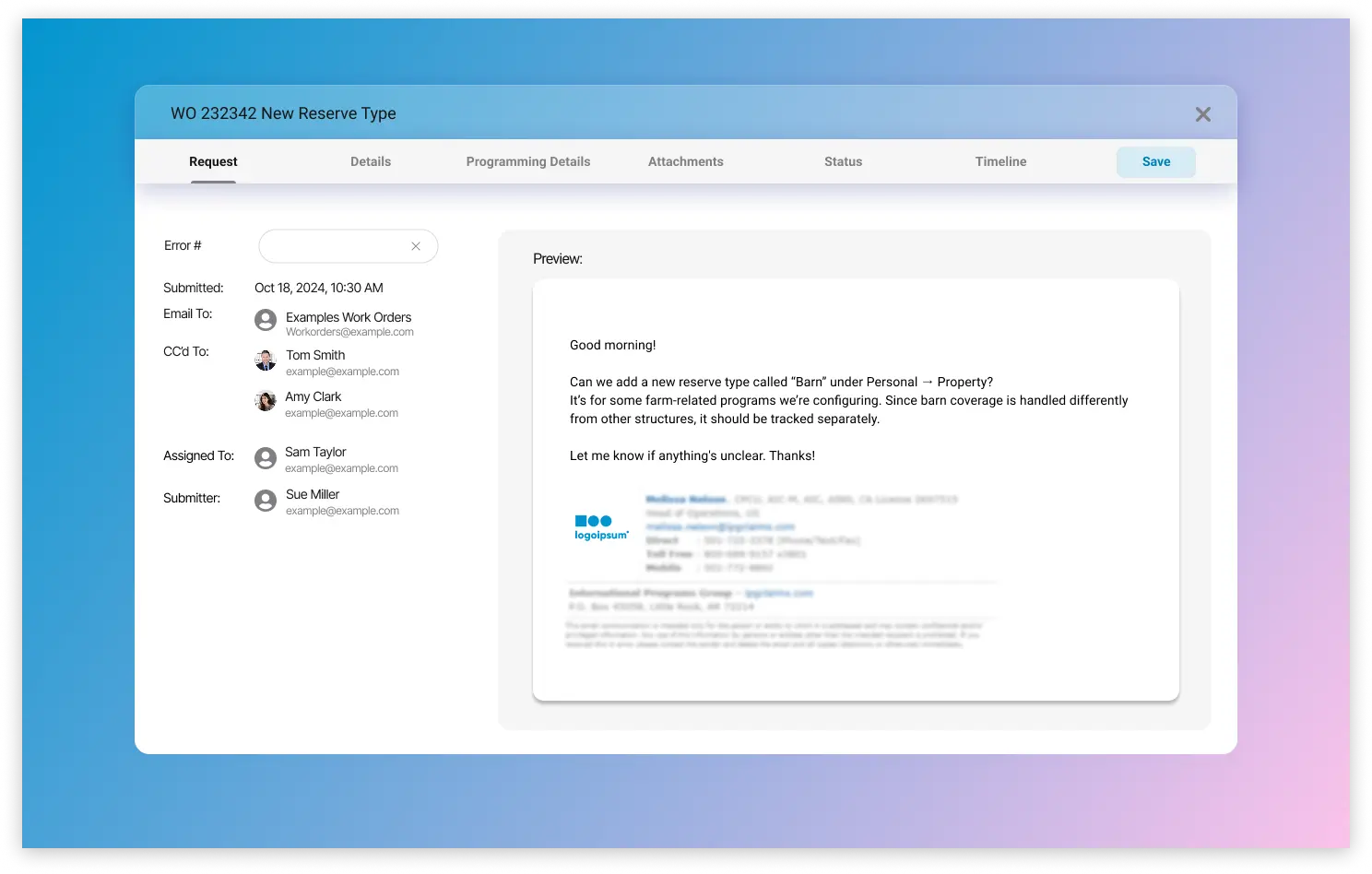
Task: Click the logoipsum logo in the signature
Action: click(601, 528)
